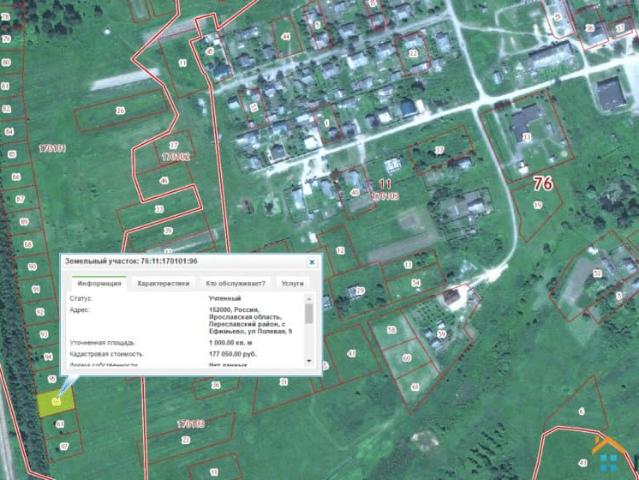This screenshot has height=480, width=639.
Task: Click the popup scrollbar down arrow
Action: [308, 360]
